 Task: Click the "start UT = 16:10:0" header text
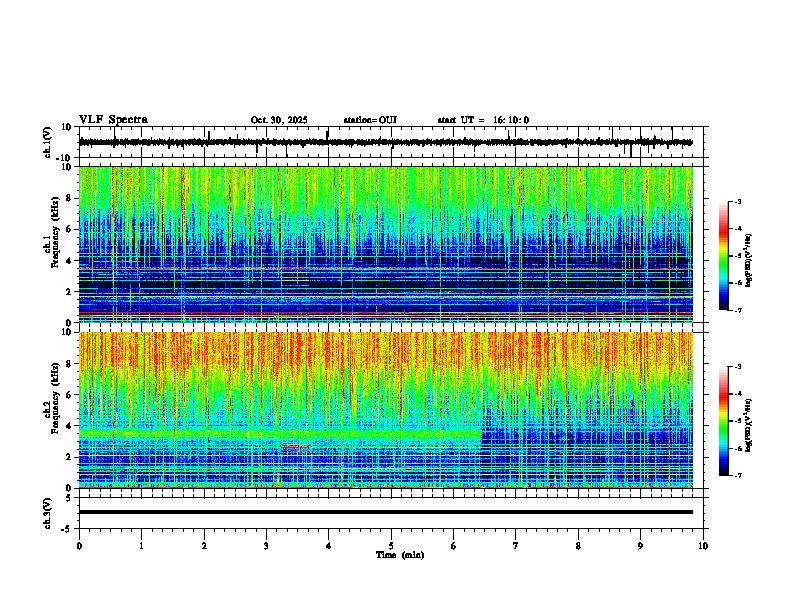(483, 120)
